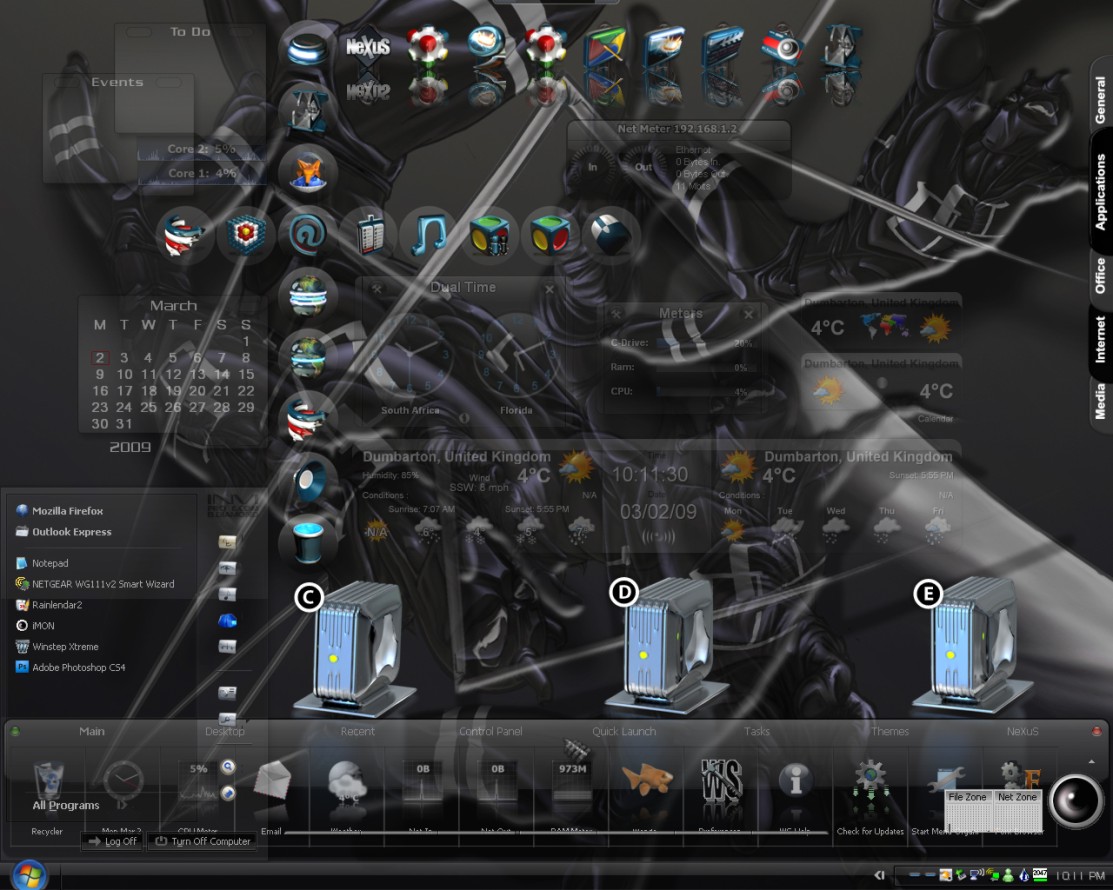Open Outlook Express from the Start menu
The height and width of the screenshot is (890, 1113).
pyautogui.click(x=63, y=532)
